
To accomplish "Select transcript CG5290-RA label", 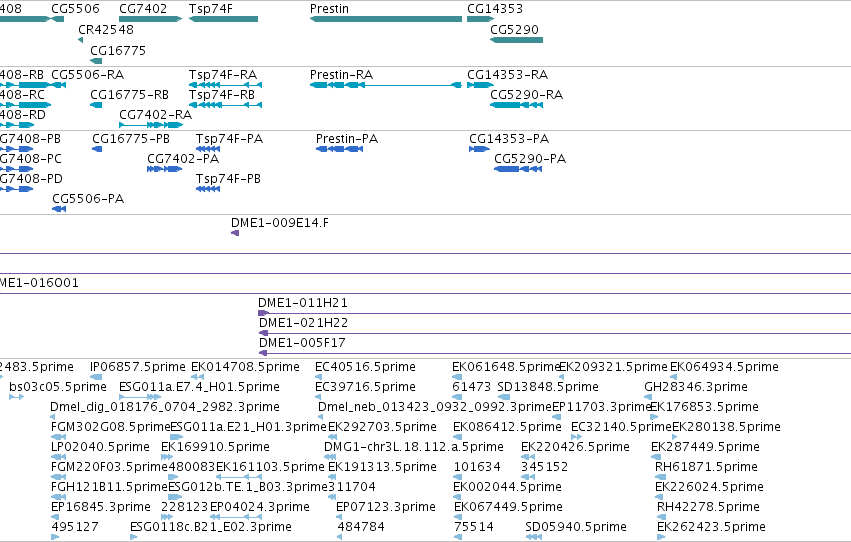I will (526, 94).
